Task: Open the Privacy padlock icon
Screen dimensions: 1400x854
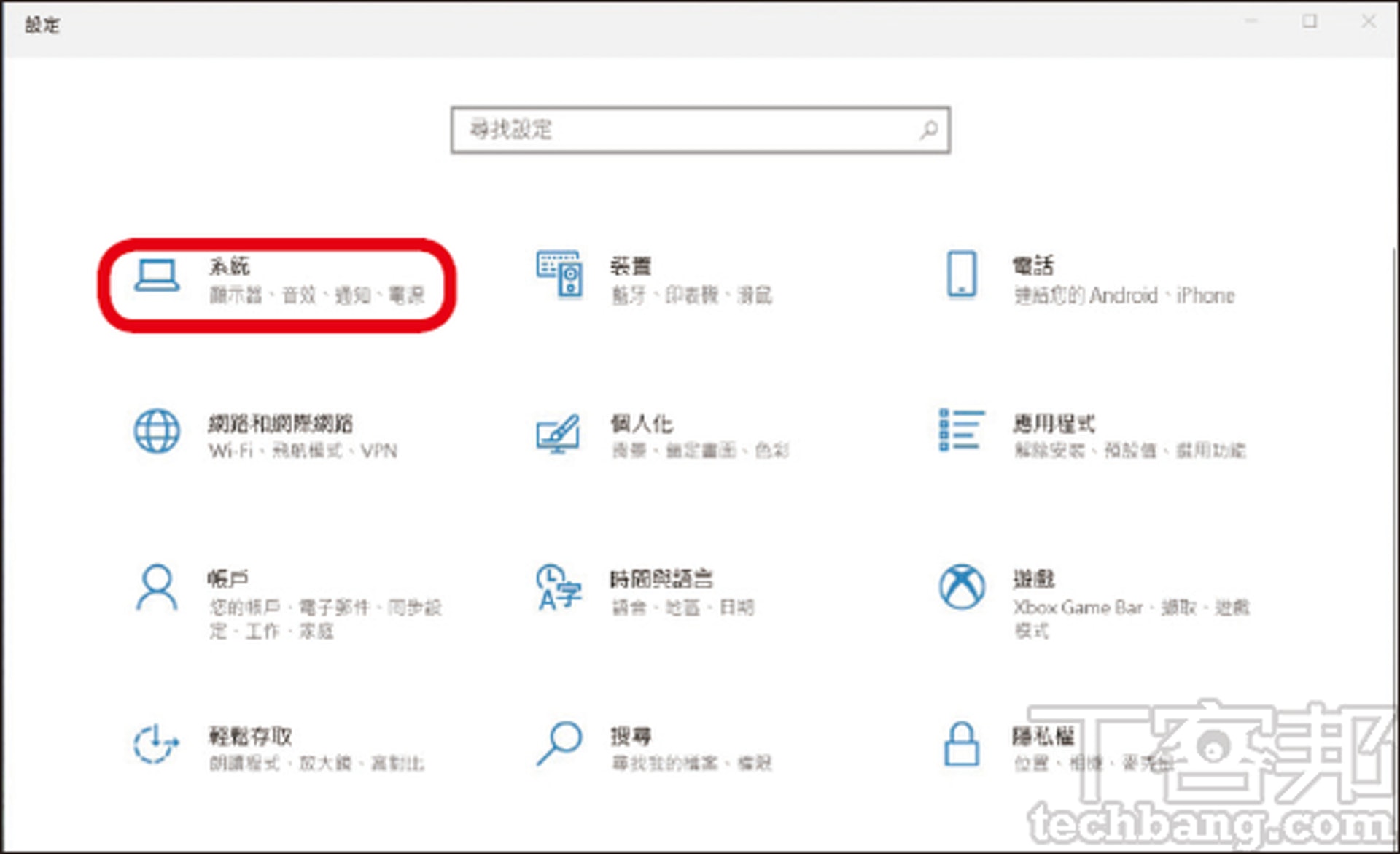Action: [962, 744]
